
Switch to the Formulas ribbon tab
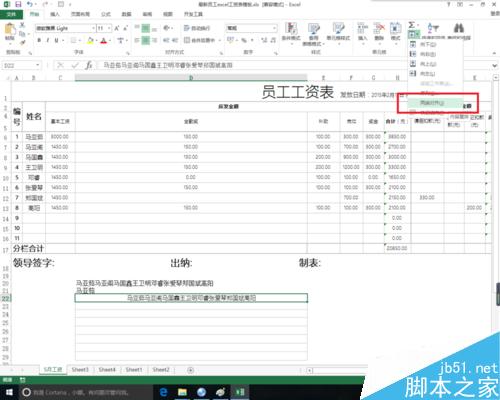point(106,14)
